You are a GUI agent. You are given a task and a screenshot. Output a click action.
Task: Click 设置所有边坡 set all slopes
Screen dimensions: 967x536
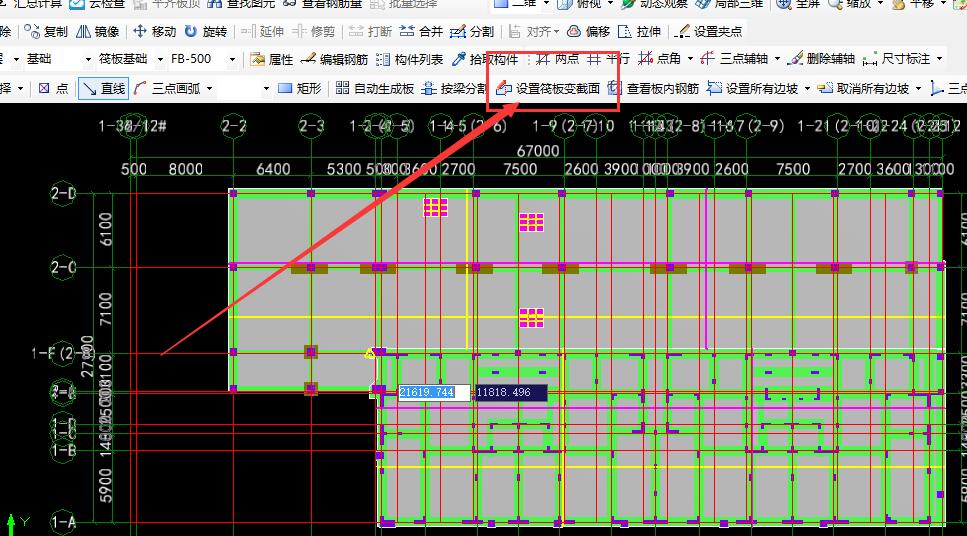[x=753, y=89]
